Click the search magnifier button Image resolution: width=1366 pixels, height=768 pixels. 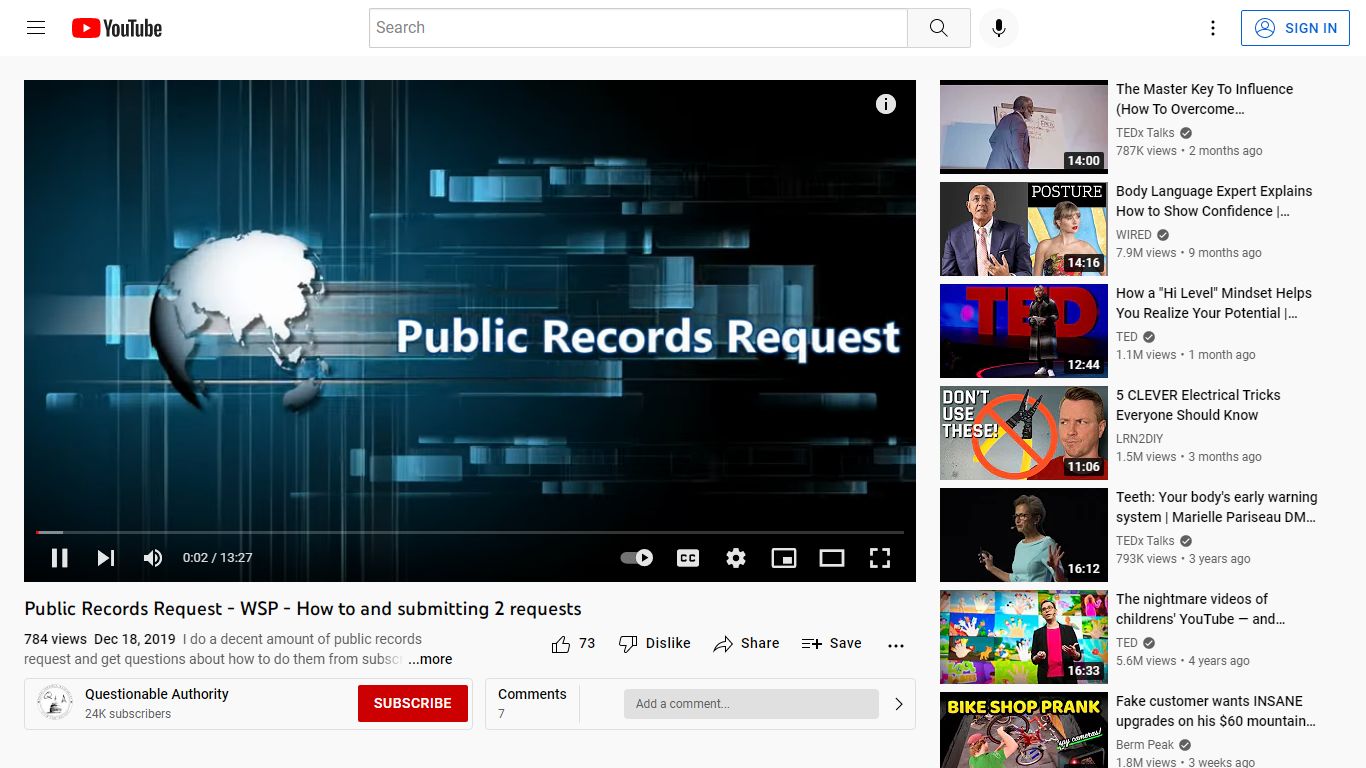(938, 28)
